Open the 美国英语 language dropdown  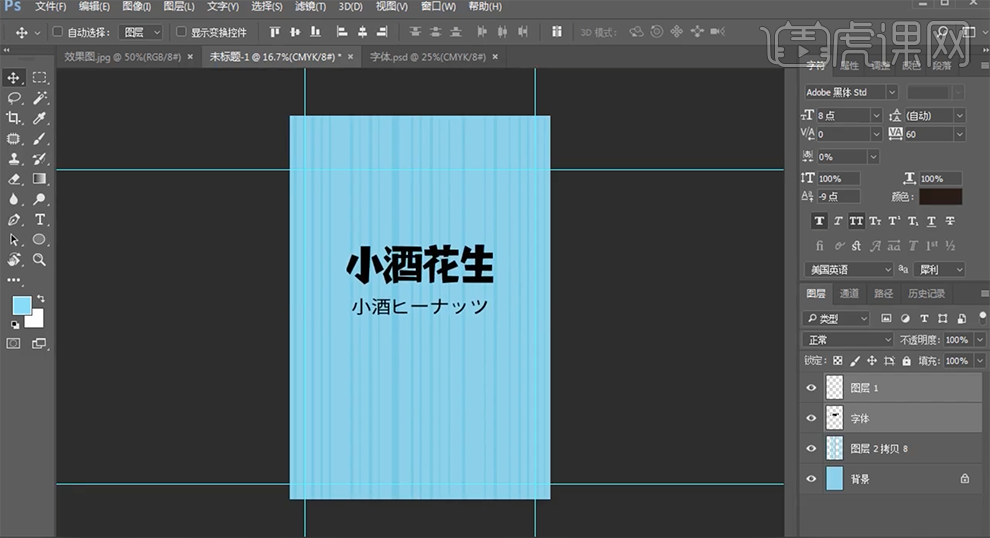(x=848, y=270)
